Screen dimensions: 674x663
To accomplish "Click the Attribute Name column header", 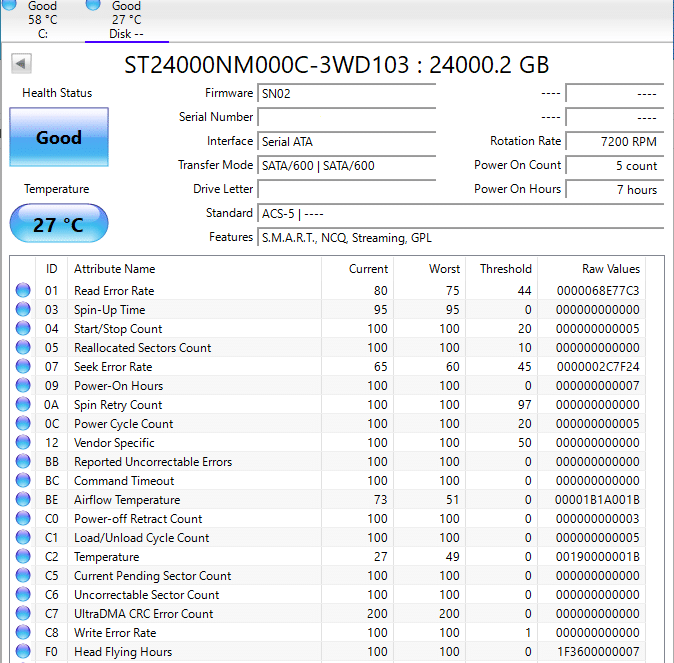I will tap(194, 269).
